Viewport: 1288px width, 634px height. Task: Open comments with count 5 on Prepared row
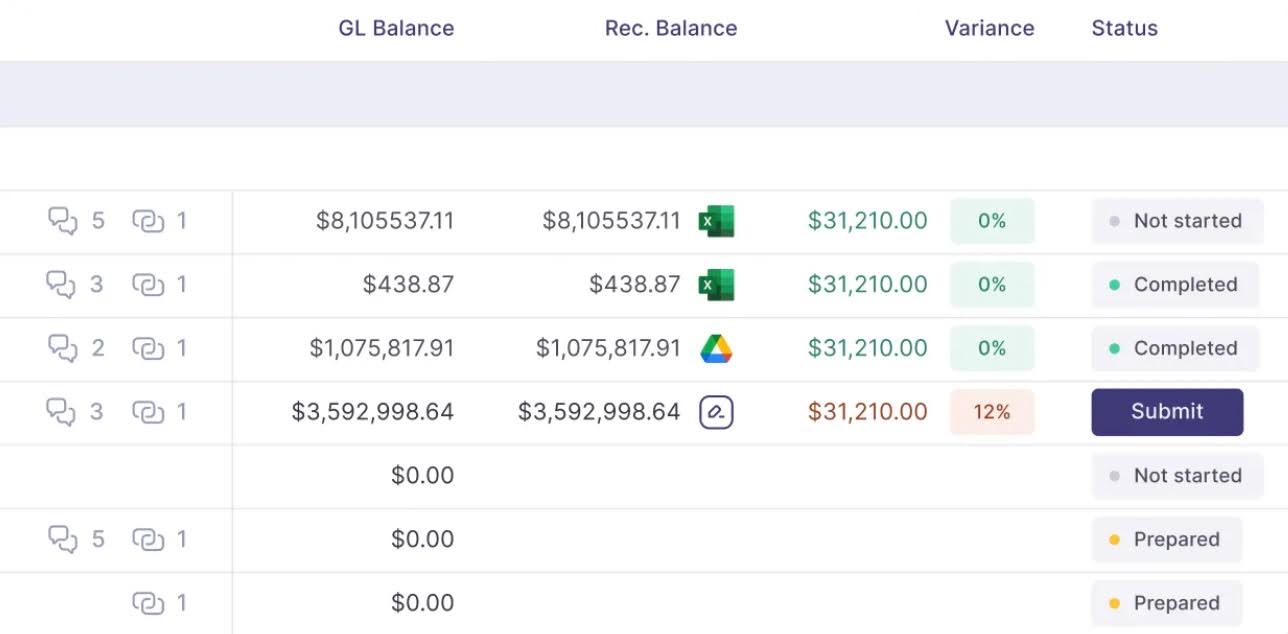point(63,539)
